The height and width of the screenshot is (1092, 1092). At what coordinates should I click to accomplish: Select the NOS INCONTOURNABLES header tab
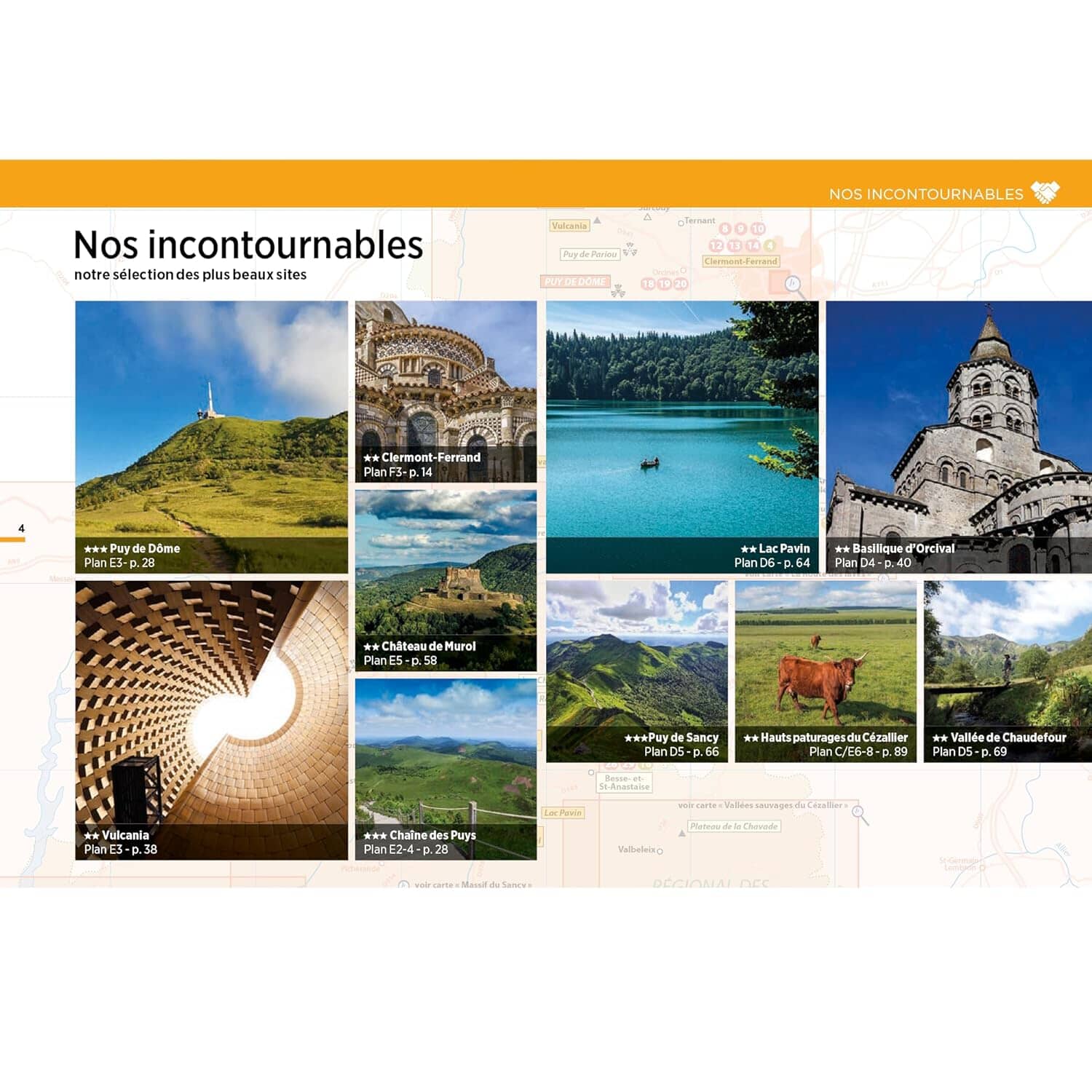pos(928,191)
